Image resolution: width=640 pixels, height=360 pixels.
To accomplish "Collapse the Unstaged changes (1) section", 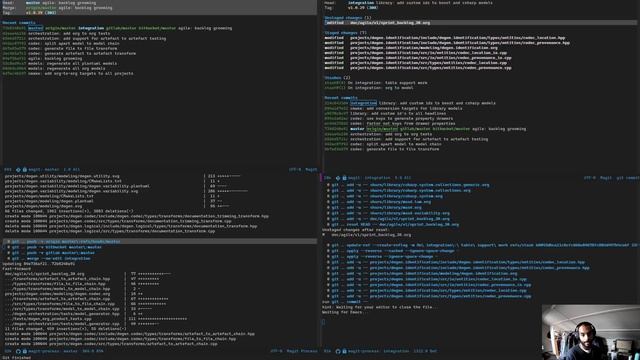I will point(348,18).
